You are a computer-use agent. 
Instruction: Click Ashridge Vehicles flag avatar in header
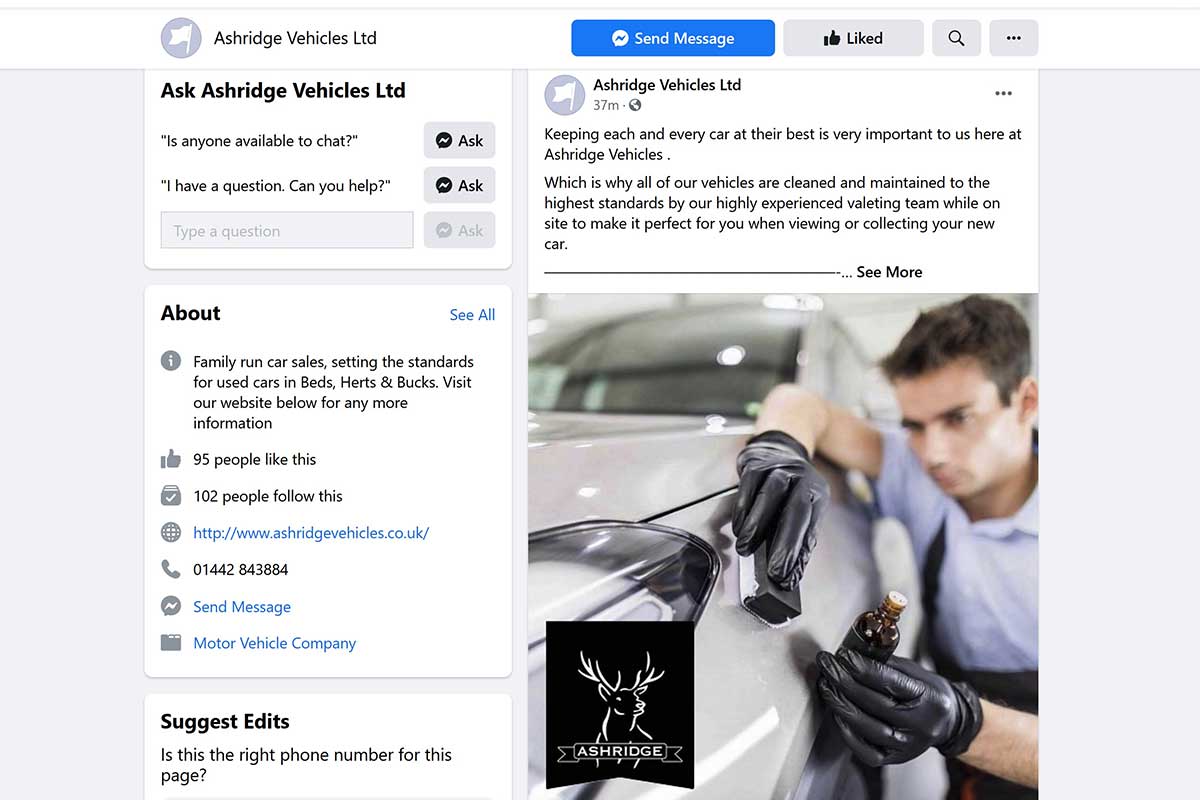(x=181, y=38)
